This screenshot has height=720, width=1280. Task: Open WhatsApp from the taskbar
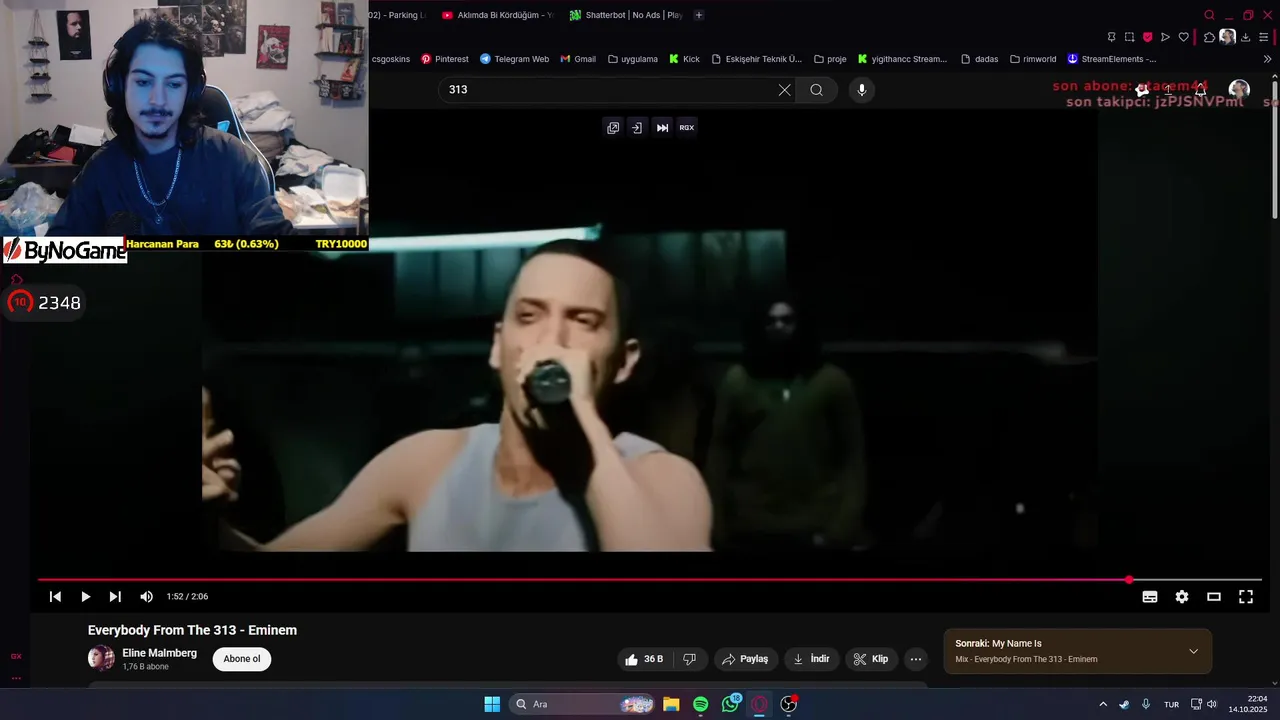pos(731,704)
